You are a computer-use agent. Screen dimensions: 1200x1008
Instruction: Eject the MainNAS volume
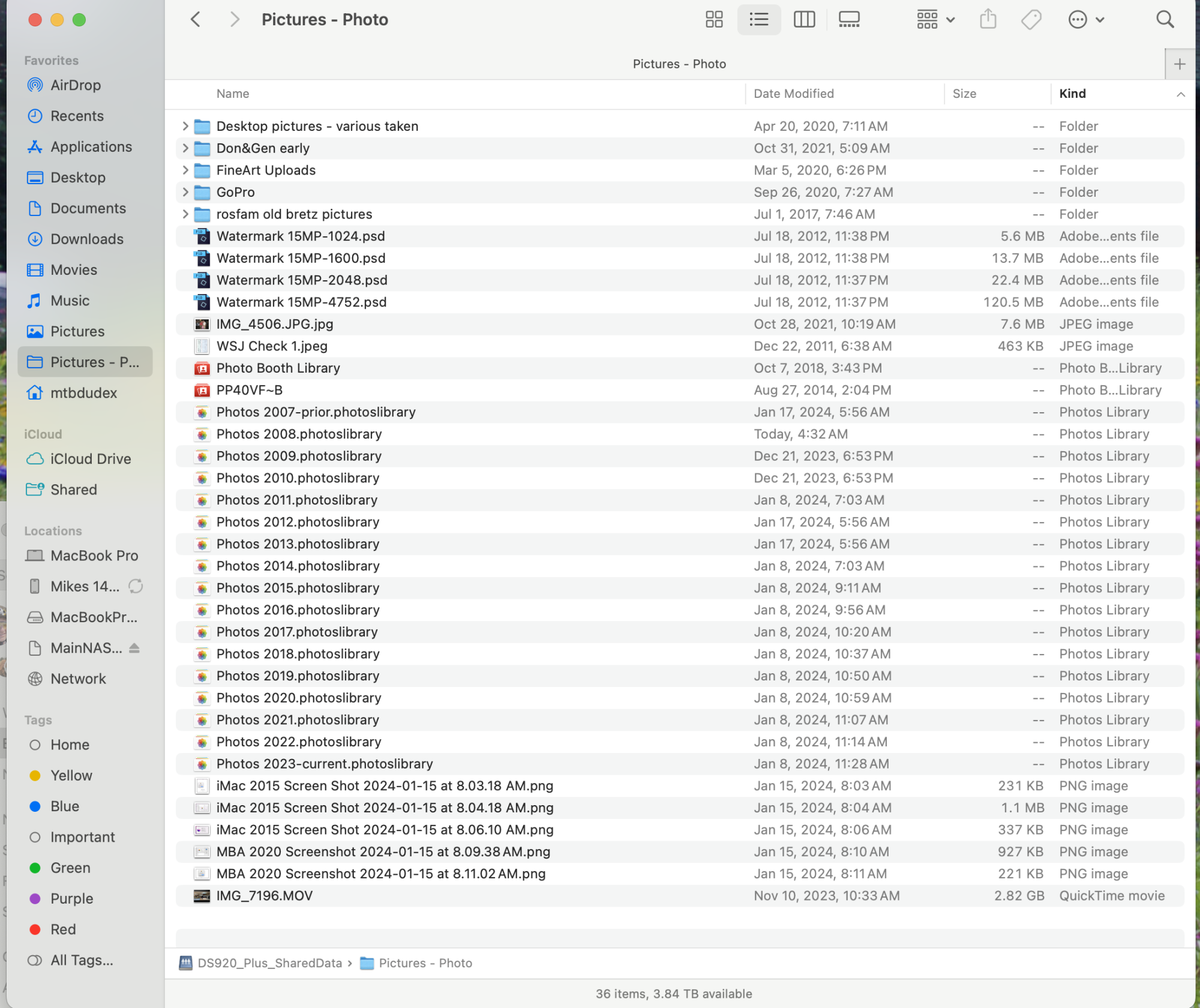pos(134,648)
